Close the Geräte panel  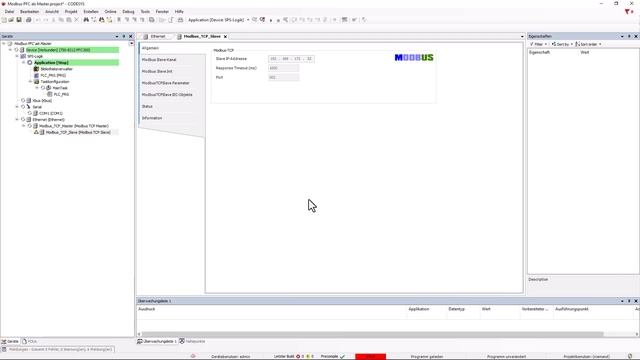pyautogui.click(x=131, y=36)
